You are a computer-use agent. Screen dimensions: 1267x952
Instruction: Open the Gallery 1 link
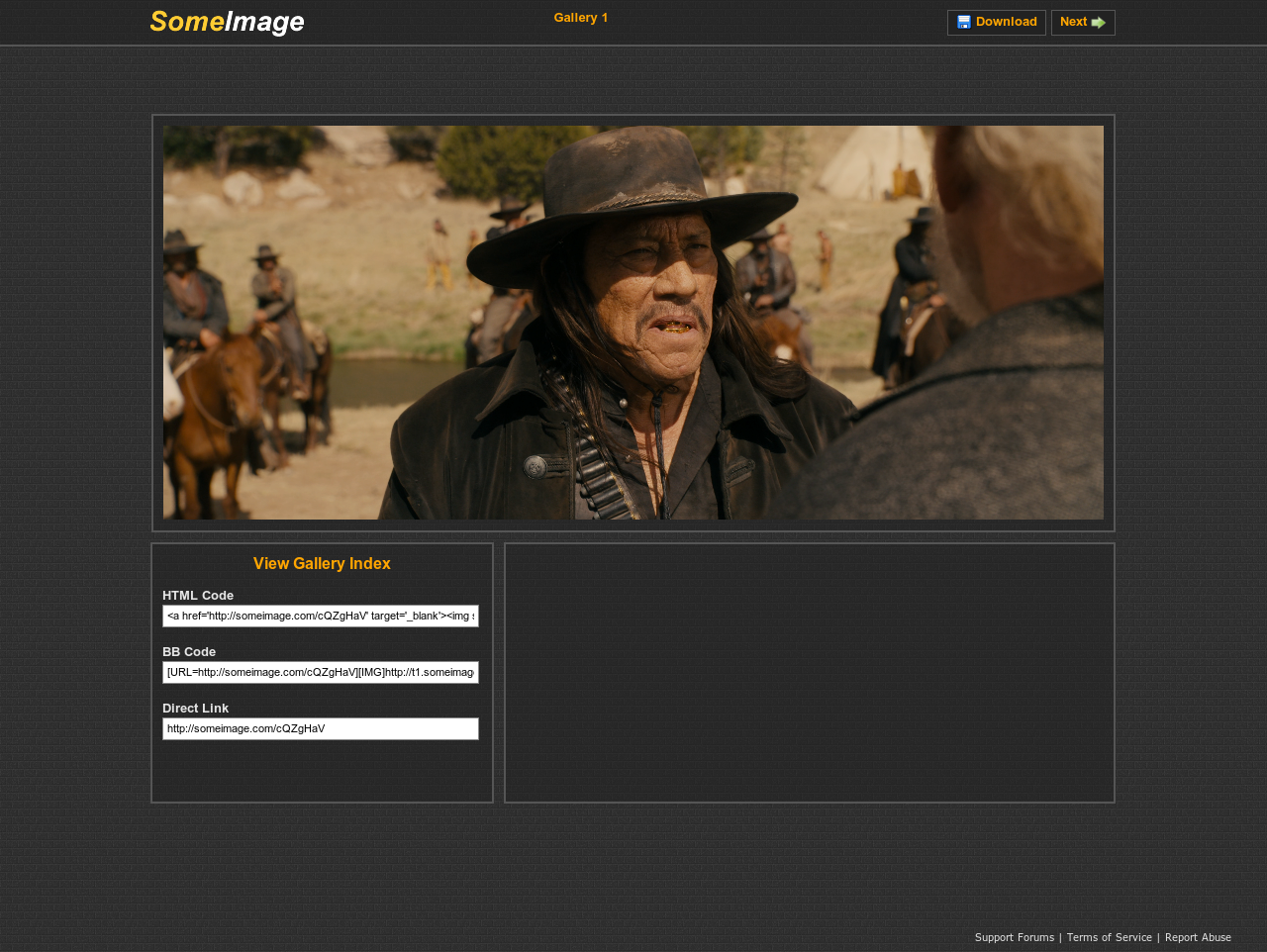(581, 18)
